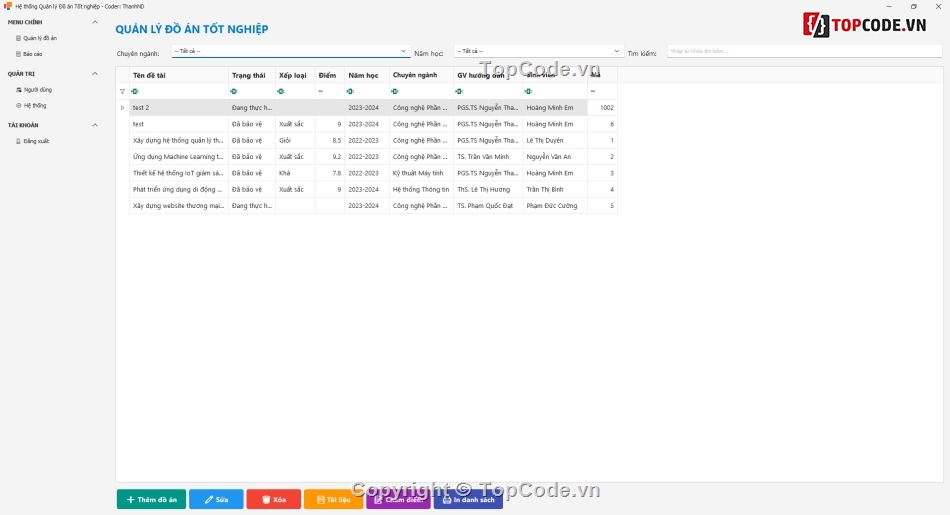The image size is (950, 515).
Task: Sort by the Năm học column header
Action: (367, 75)
